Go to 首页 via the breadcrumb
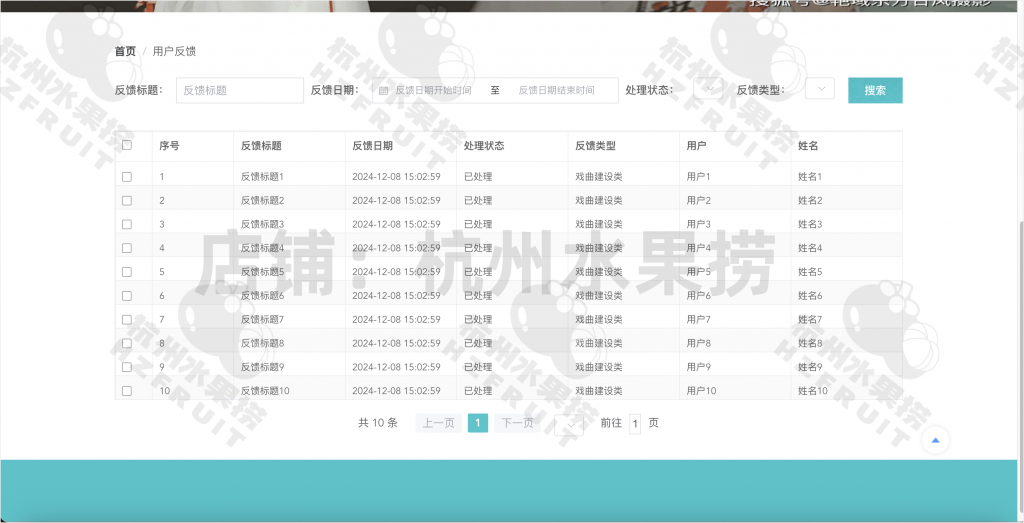 [125, 51]
